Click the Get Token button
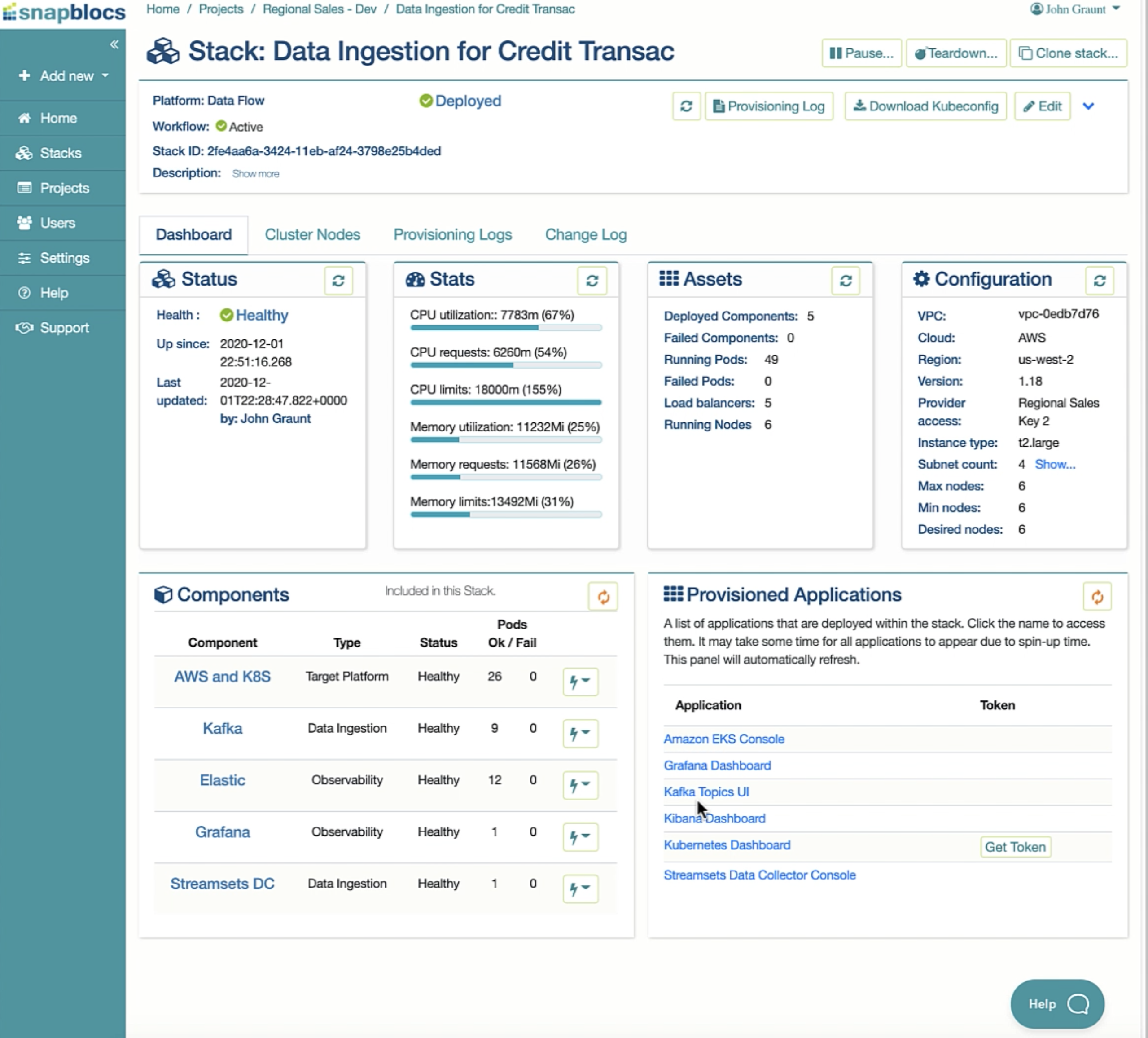Image resolution: width=1148 pixels, height=1038 pixels. point(1015,847)
